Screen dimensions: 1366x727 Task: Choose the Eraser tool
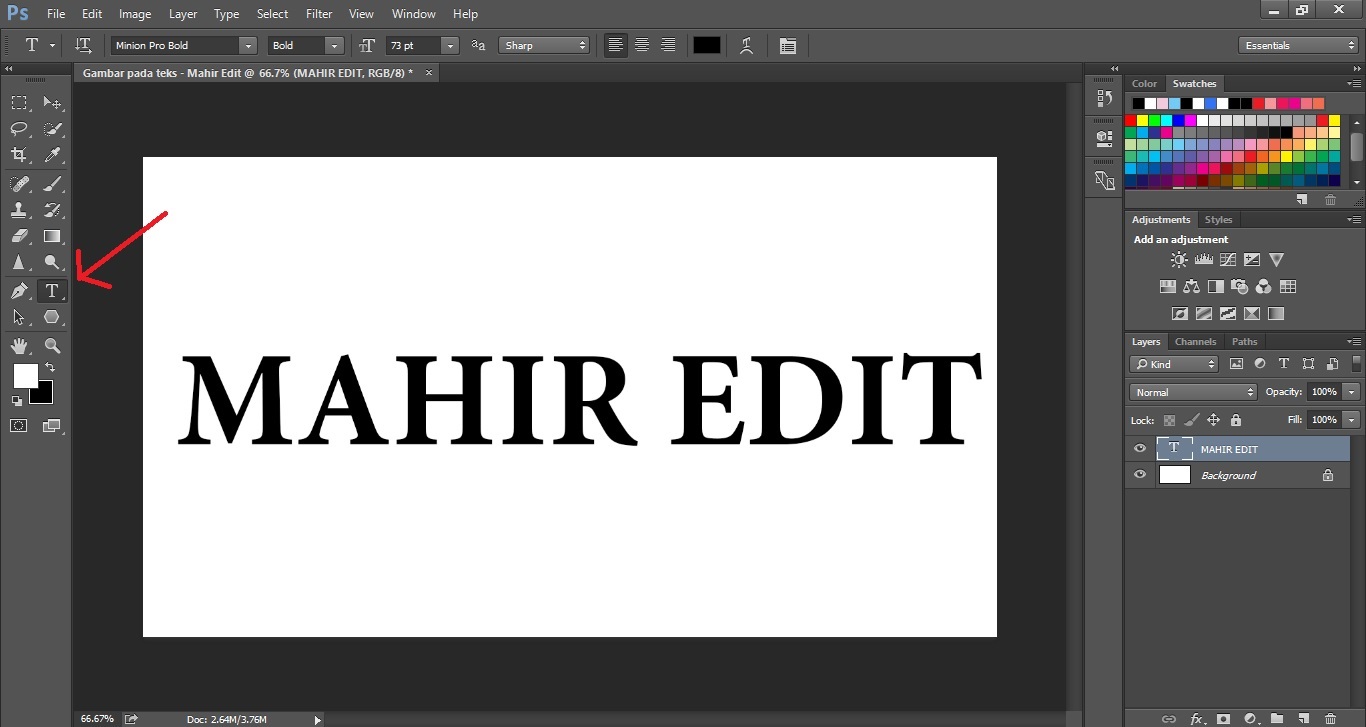tap(18, 236)
